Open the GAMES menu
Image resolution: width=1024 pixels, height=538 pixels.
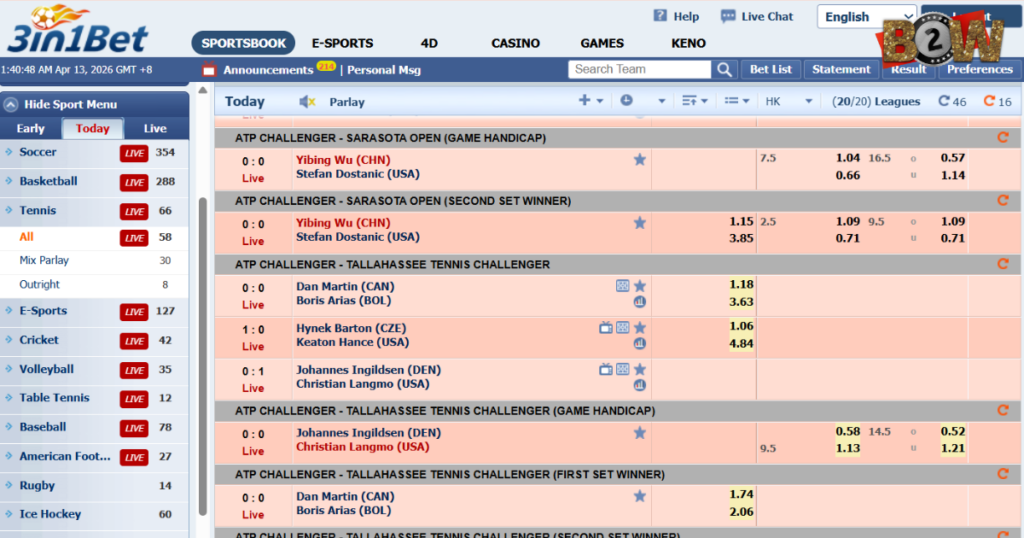(602, 43)
